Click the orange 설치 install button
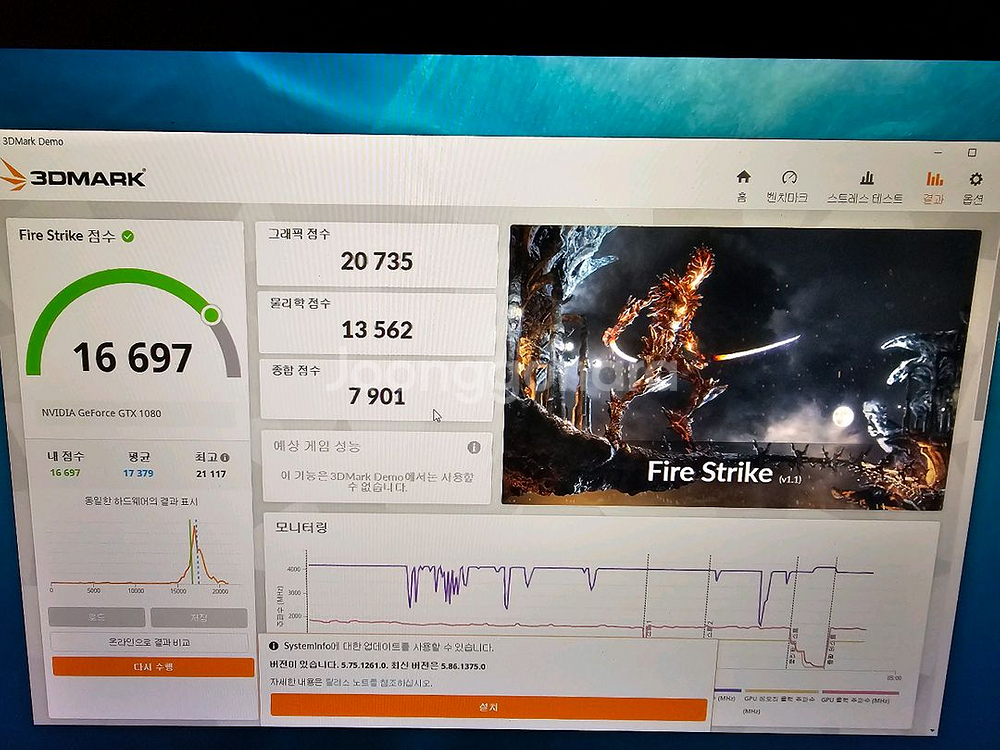The height and width of the screenshot is (750, 1000). (489, 707)
